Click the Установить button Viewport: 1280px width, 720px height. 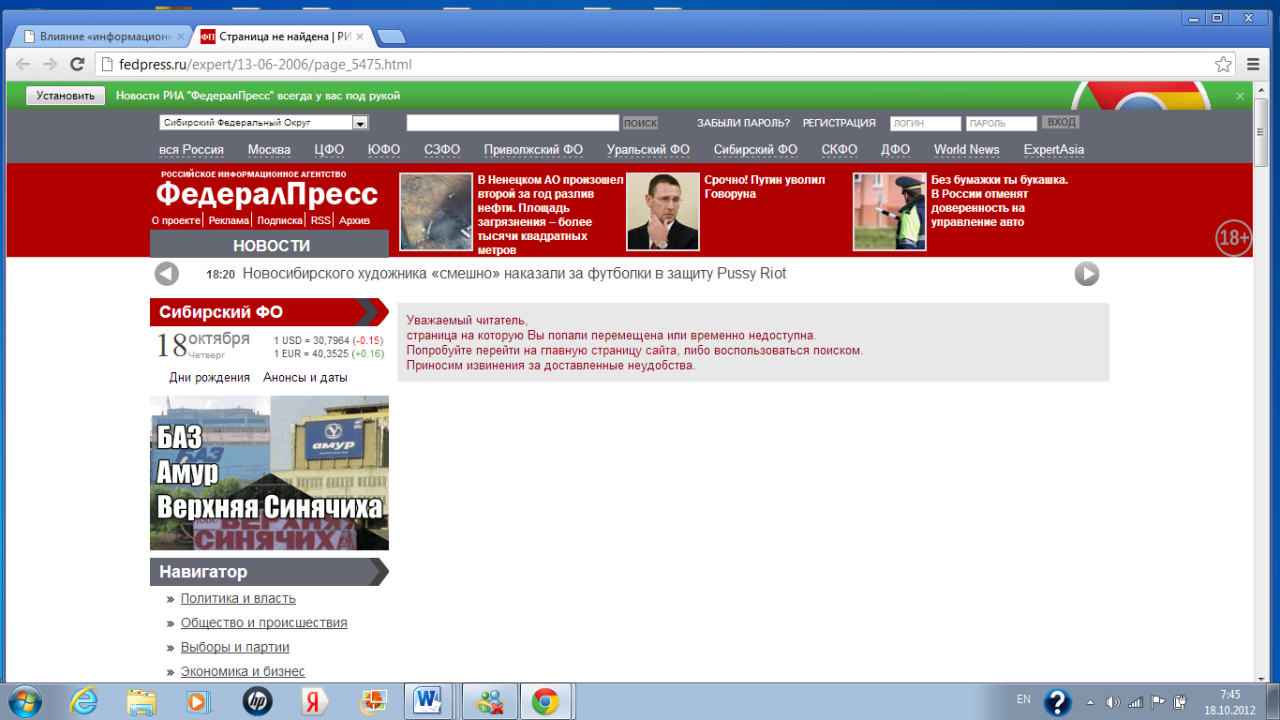66,96
